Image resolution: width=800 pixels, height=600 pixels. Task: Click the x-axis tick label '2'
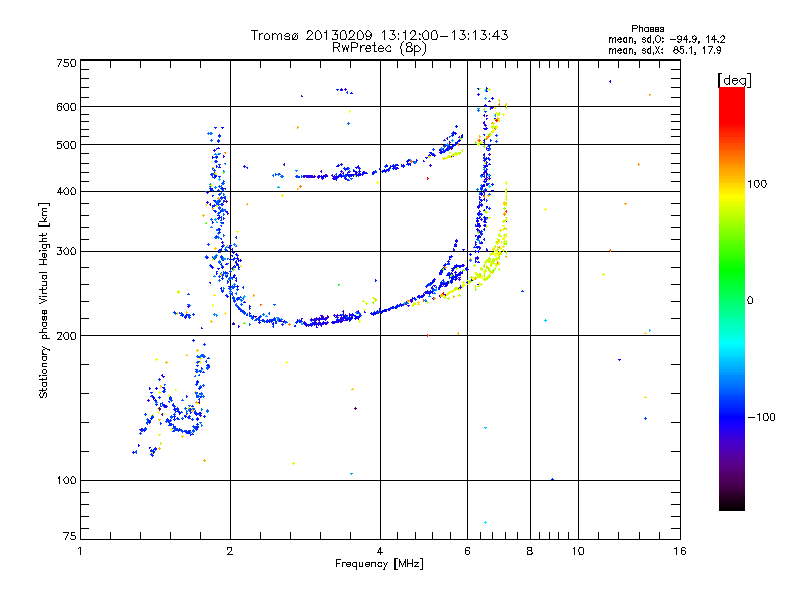coord(230,551)
